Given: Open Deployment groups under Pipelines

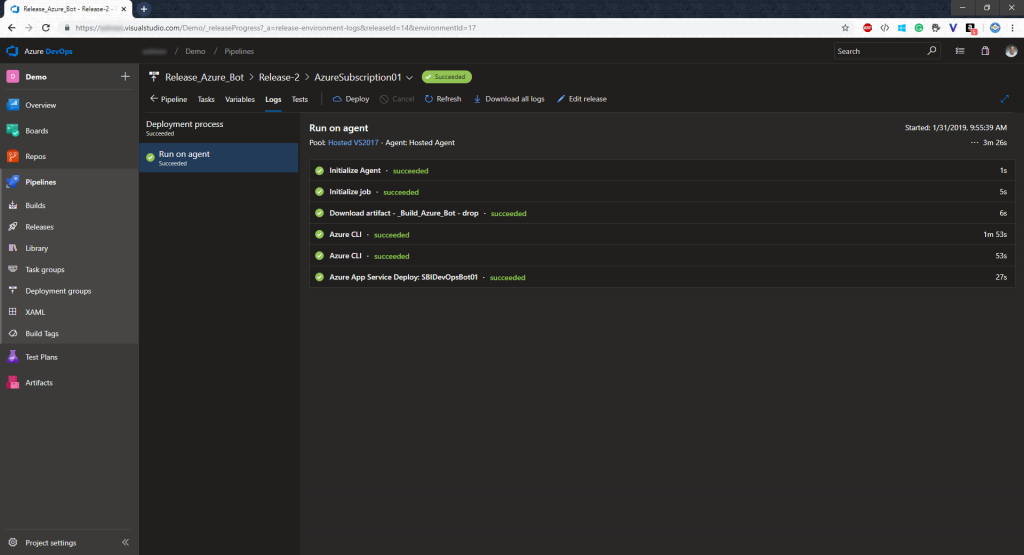Looking at the screenshot, I should coord(58,291).
